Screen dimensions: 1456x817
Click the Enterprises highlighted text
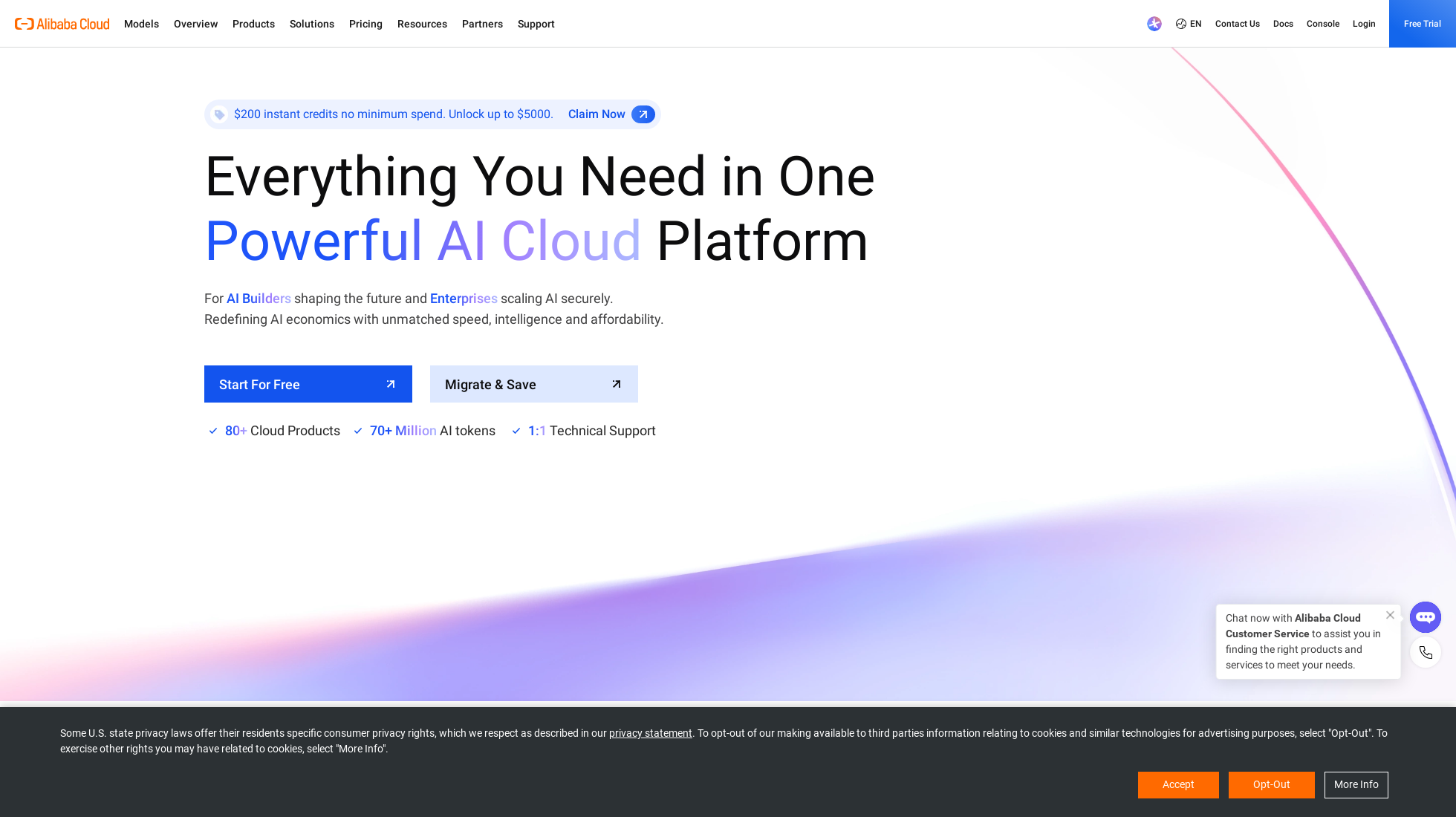coord(464,299)
